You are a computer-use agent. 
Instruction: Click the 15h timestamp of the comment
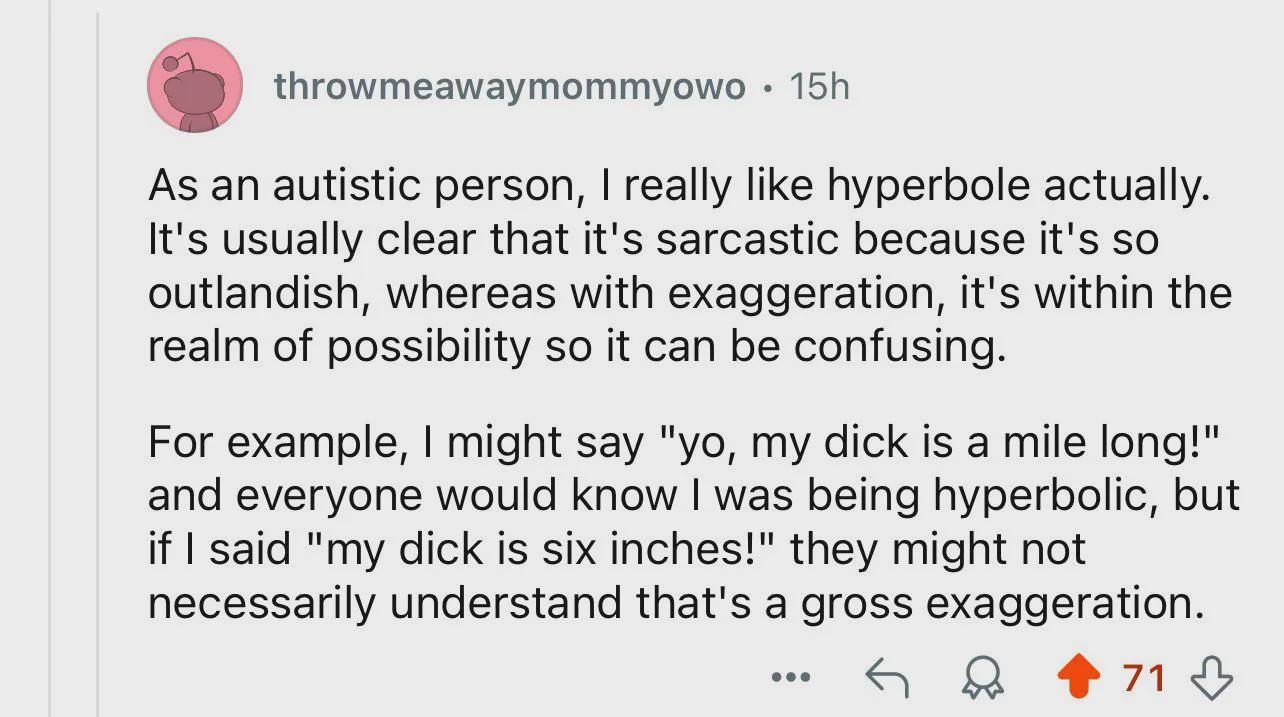818,87
